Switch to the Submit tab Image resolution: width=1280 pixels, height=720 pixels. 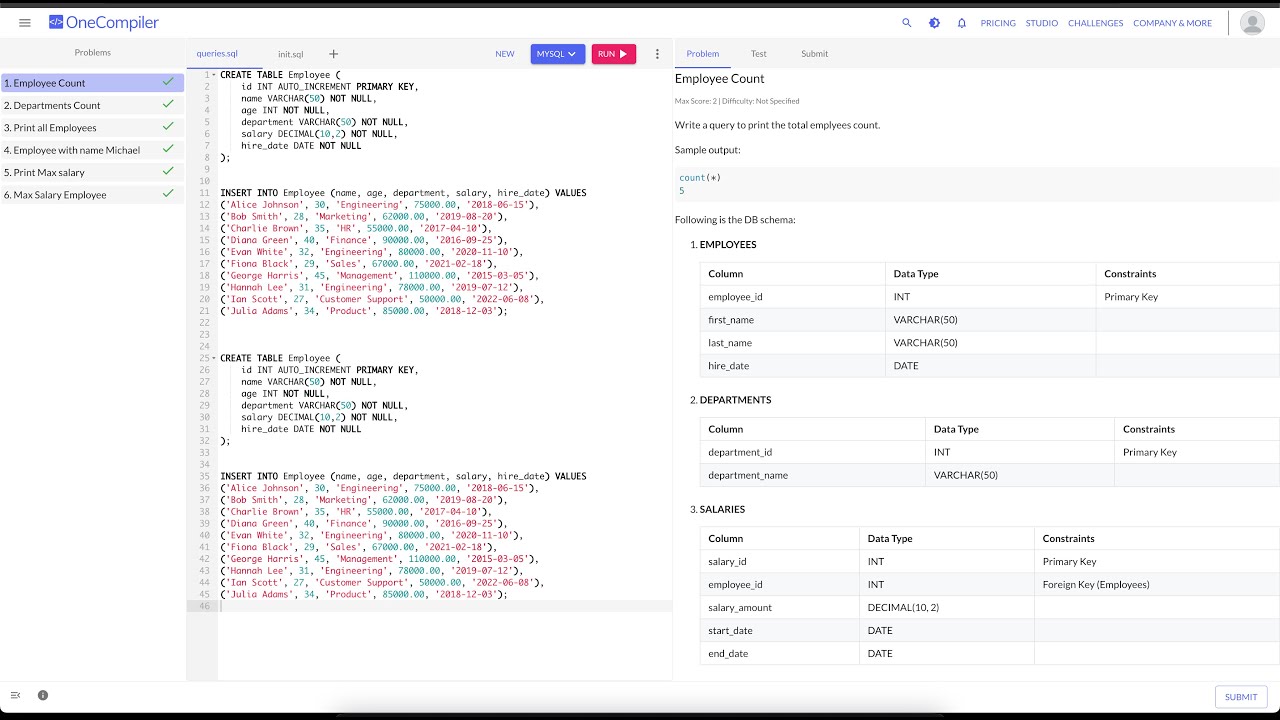tap(815, 54)
